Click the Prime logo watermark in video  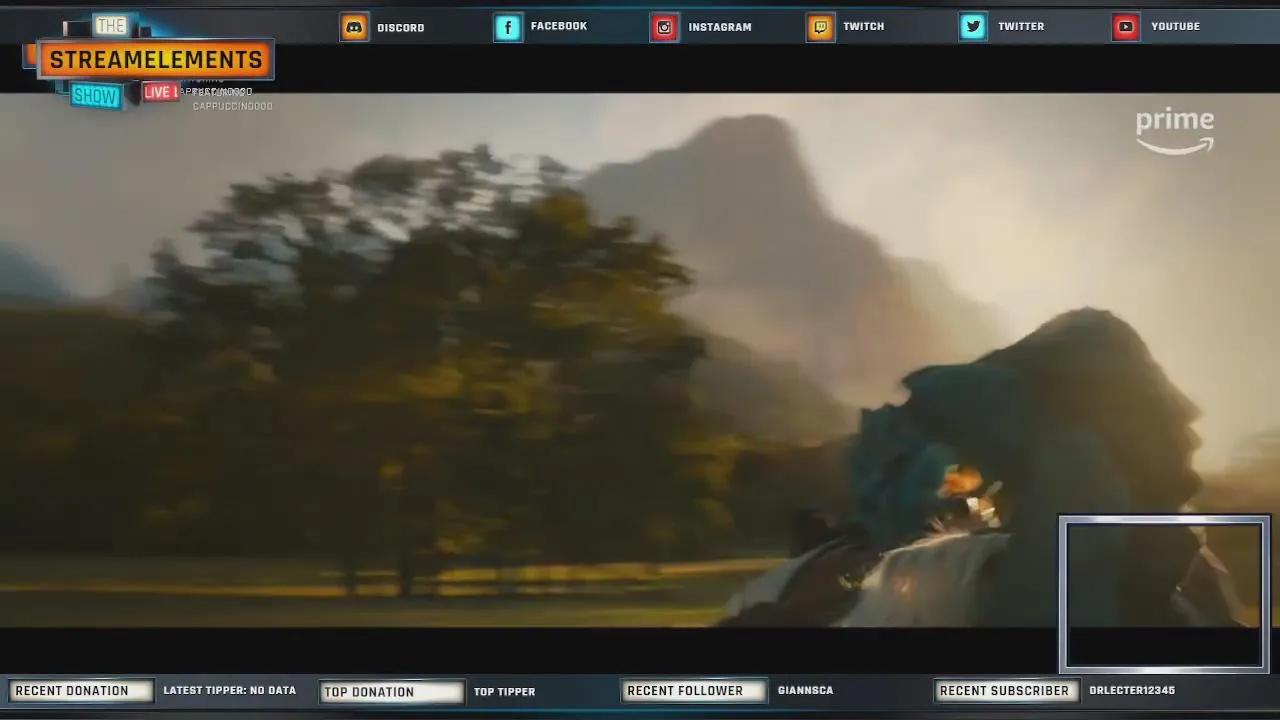[1175, 131]
